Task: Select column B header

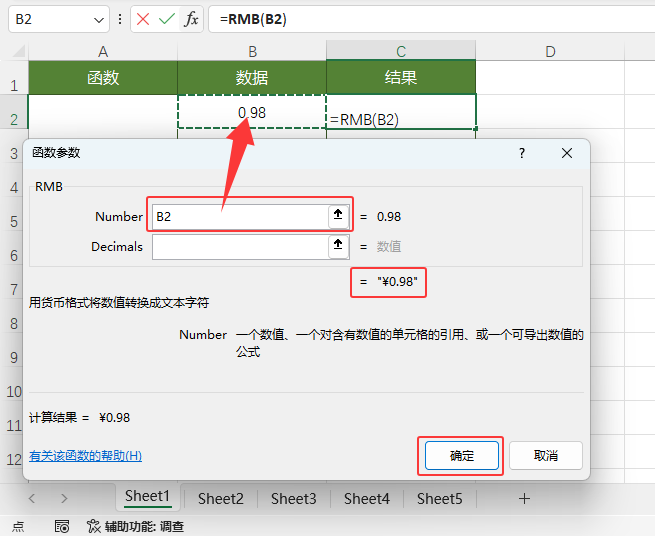Action: [x=252, y=51]
